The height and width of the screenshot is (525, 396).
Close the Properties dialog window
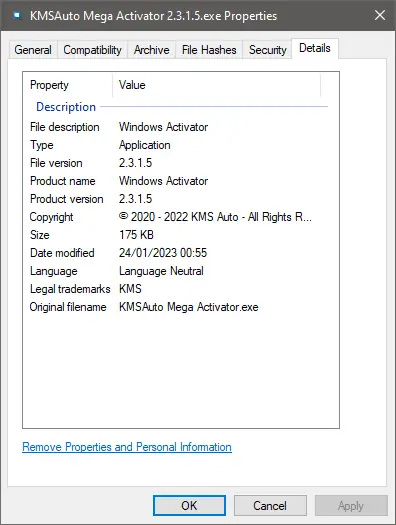(x=380, y=15)
